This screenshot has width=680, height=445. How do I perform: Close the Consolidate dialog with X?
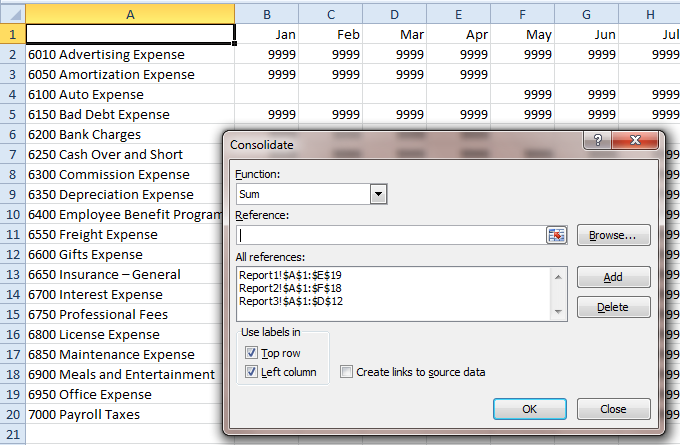coord(636,143)
